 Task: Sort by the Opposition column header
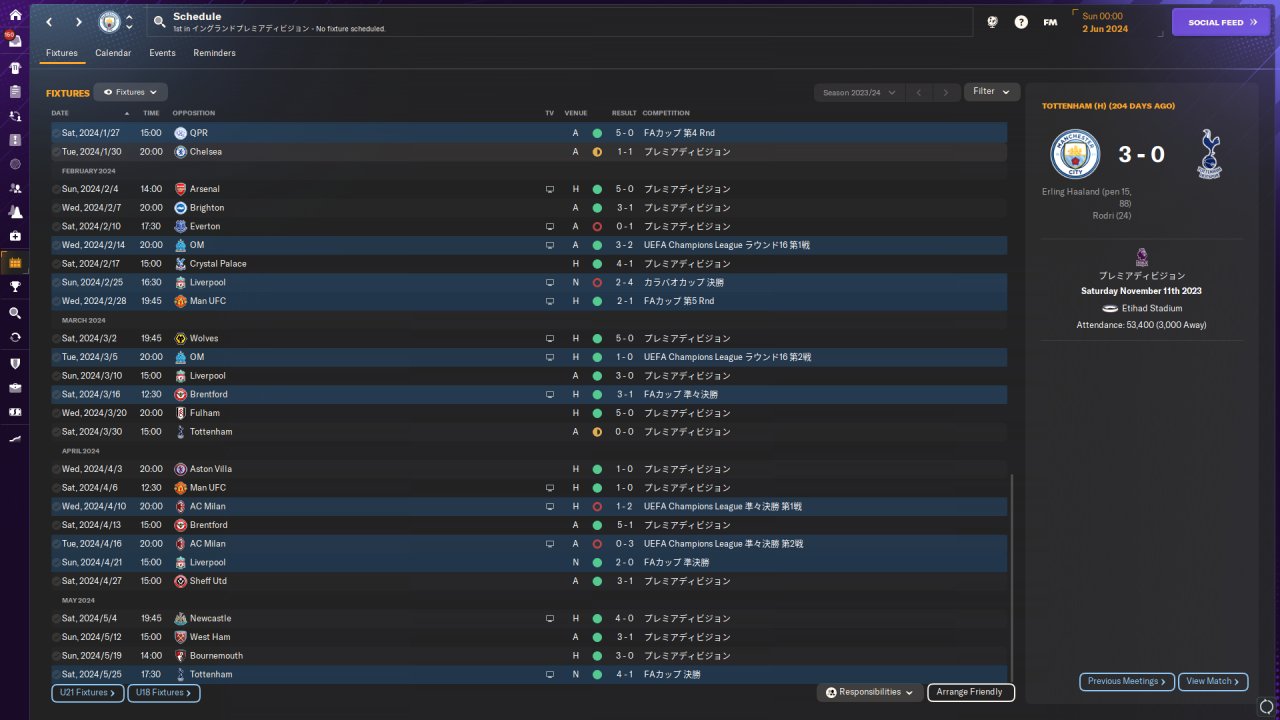193,113
